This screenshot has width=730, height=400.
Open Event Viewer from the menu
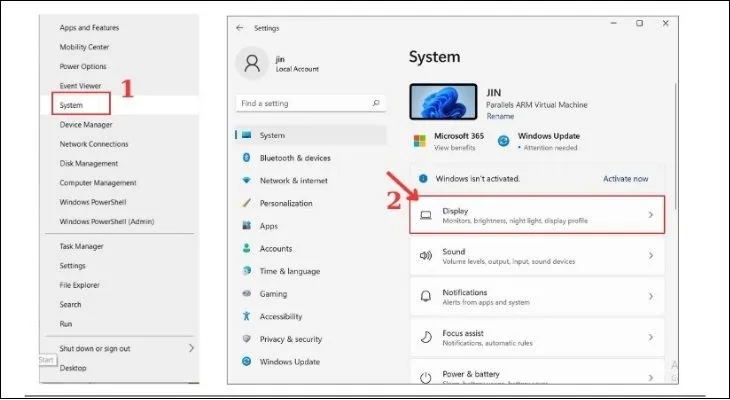click(x=80, y=86)
